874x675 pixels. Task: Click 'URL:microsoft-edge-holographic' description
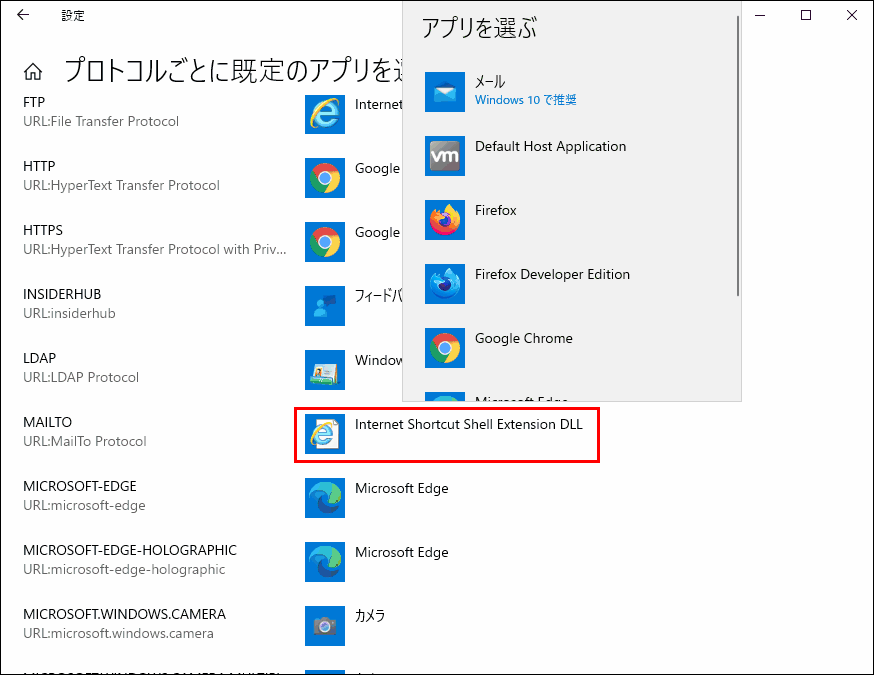124,570
